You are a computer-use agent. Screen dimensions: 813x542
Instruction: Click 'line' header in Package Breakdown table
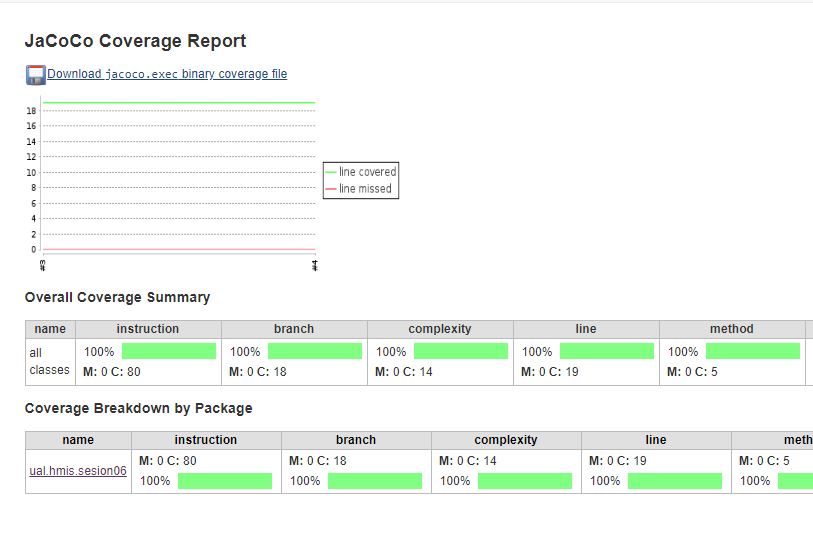[x=656, y=440]
